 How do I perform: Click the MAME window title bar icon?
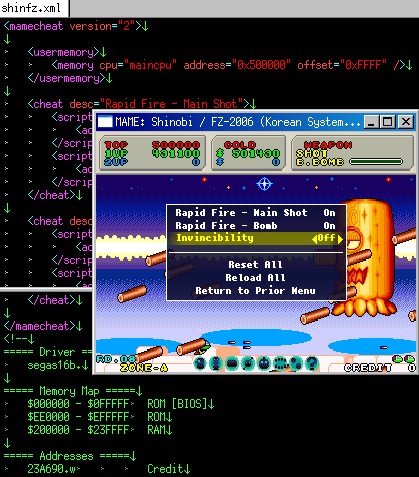pyautogui.click(x=105, y=122)
